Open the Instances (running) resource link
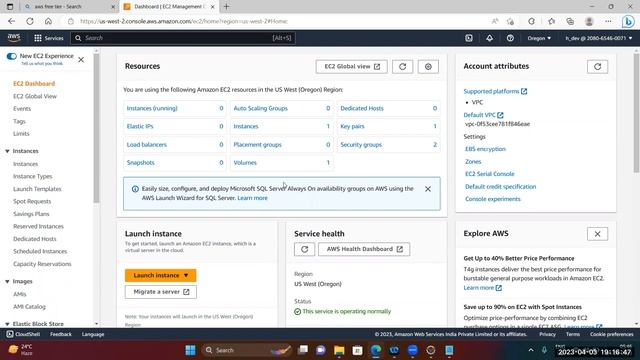Viewport: 640px width, 360px height. click(x=152, y=108)
